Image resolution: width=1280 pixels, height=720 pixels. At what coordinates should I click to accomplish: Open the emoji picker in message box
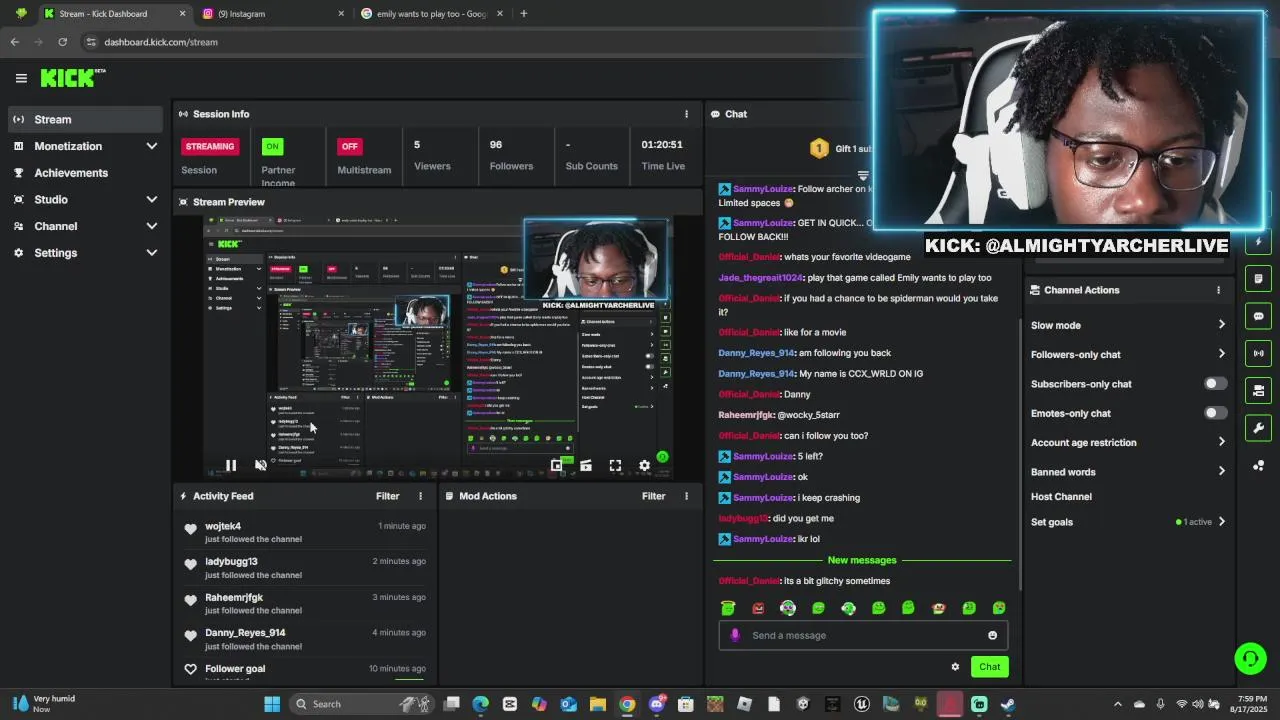pos(992,635)
